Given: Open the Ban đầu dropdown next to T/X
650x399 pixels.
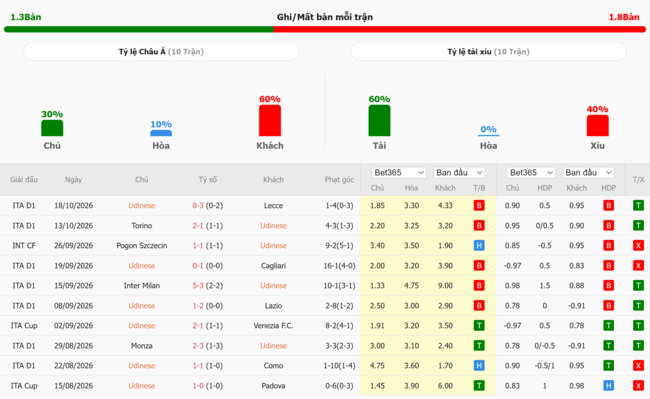Looking at the screenshot, I should click(588, 172).
